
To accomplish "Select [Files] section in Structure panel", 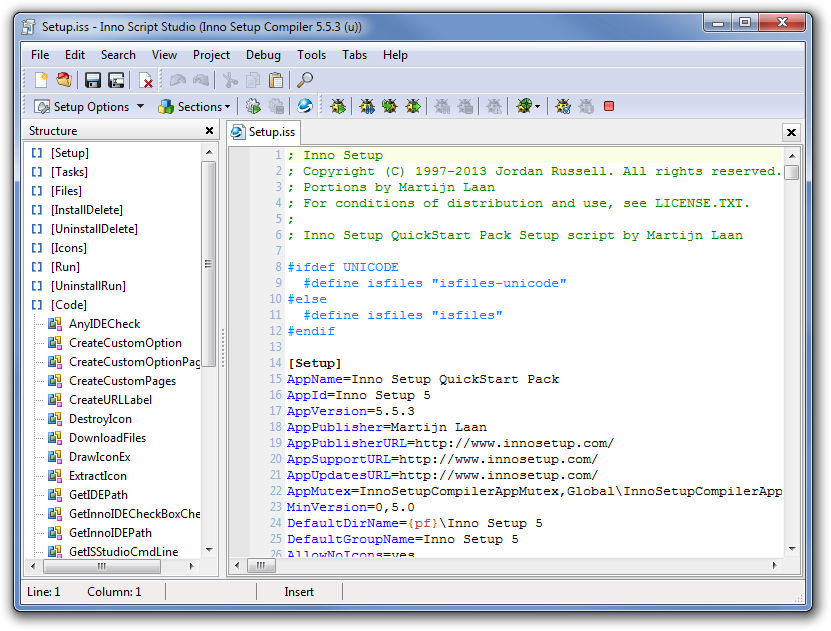I will tap(66, 191).
